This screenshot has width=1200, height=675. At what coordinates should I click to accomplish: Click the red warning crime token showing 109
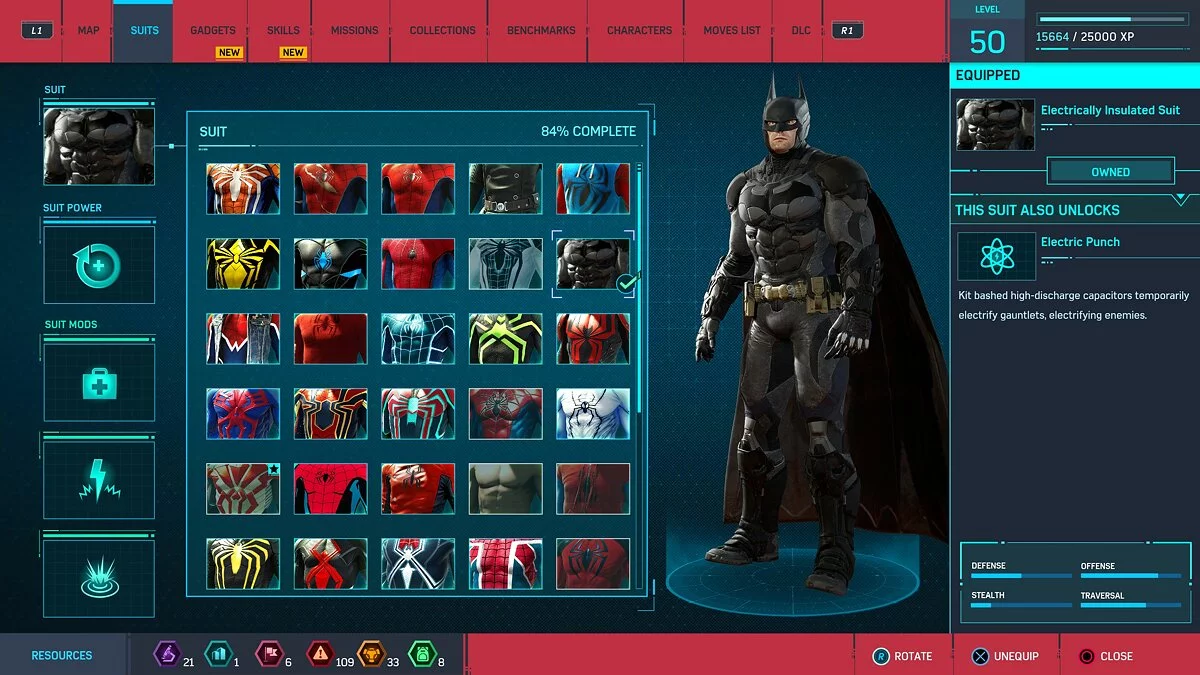pos(319,654)
